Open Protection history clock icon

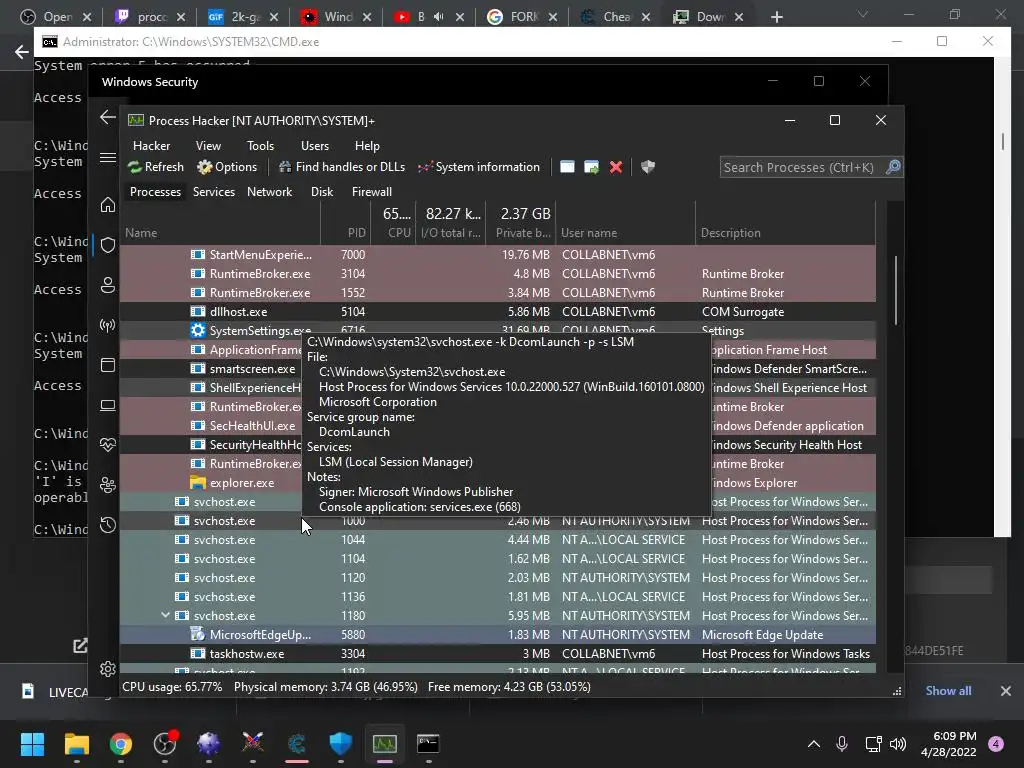[x=108, y=525]
